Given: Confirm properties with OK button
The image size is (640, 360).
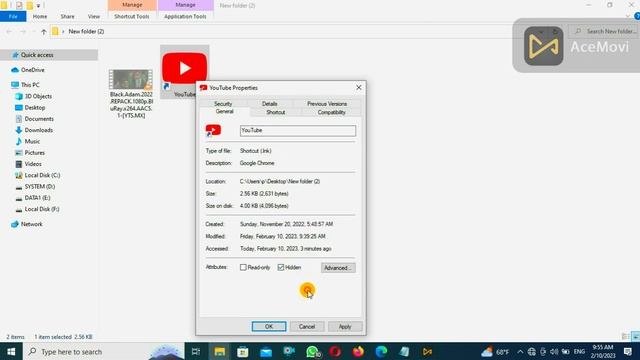Looking at the screenshot, I should click(x=269, y=327).
